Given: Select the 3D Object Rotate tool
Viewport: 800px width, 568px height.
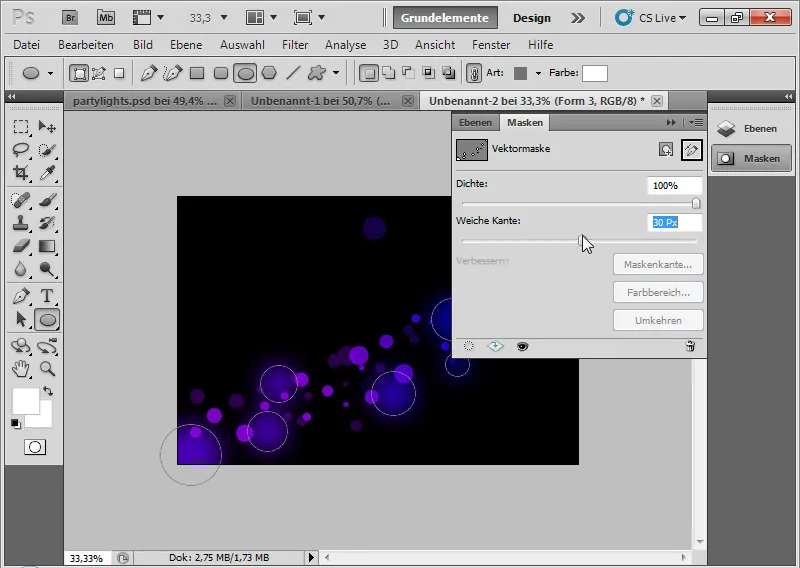Looking at the screenshot, I should tap(21, 346).
